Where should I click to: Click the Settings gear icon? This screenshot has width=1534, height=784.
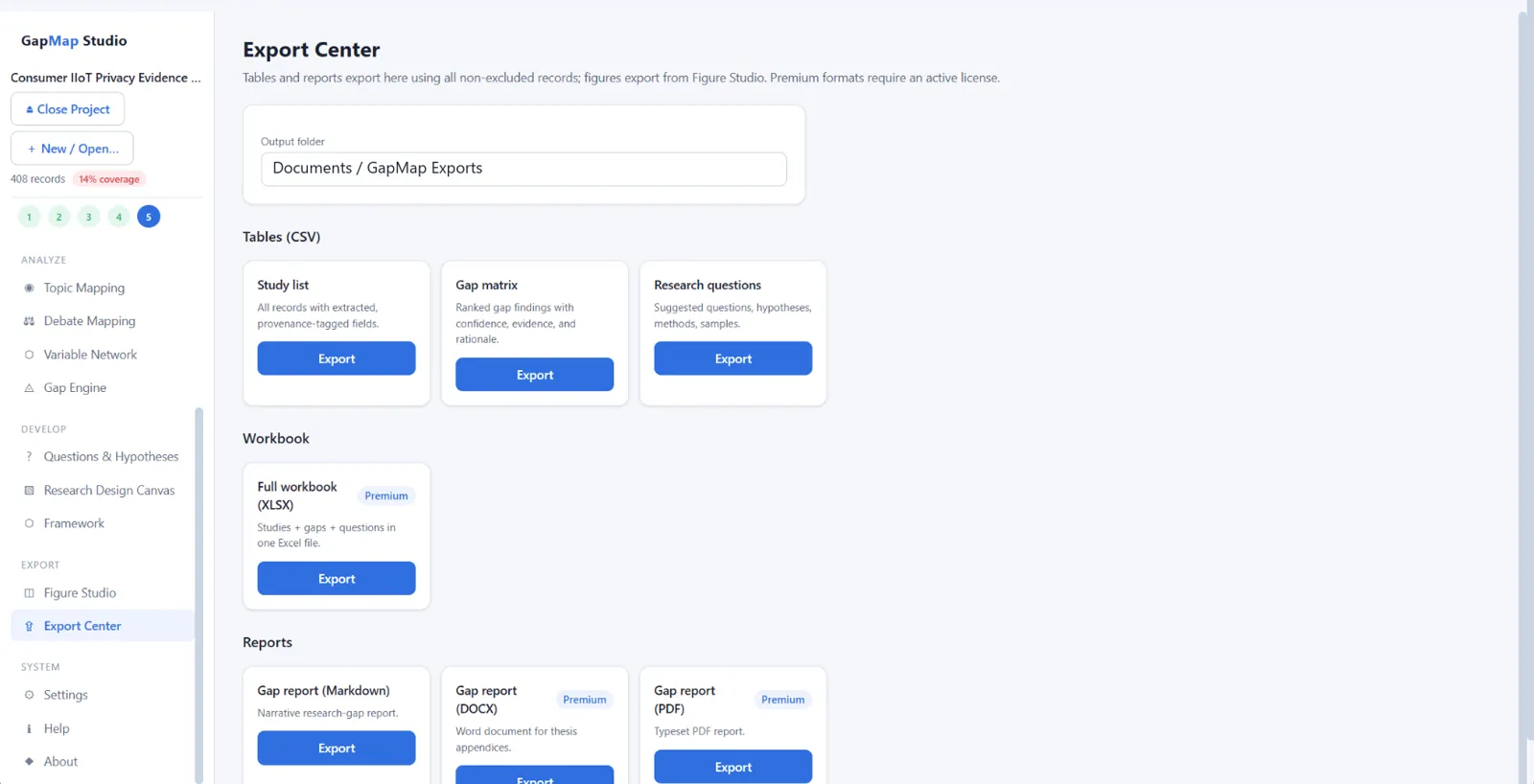point(29,695)
